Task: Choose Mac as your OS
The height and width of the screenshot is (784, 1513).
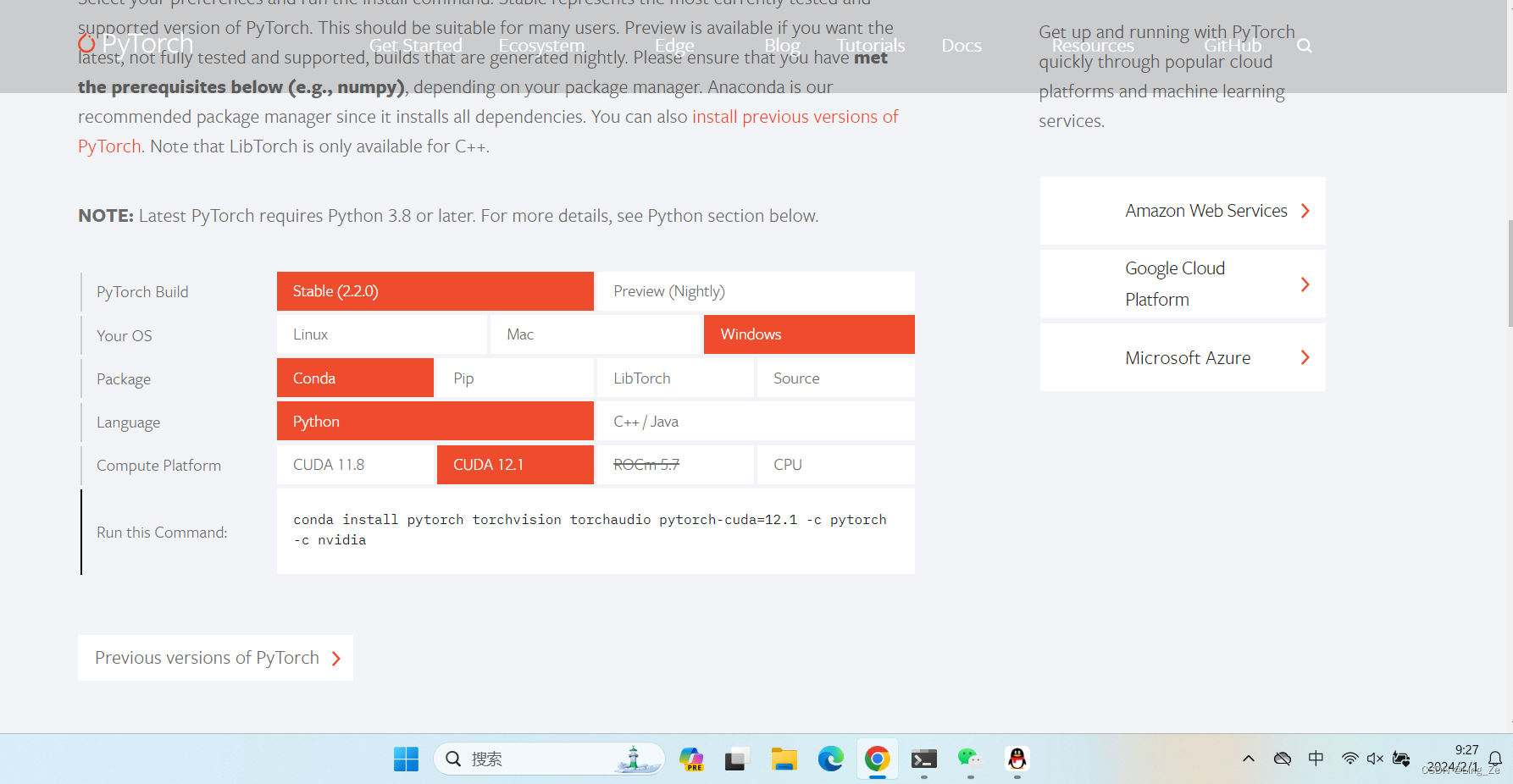Action: tap(596, 334)
